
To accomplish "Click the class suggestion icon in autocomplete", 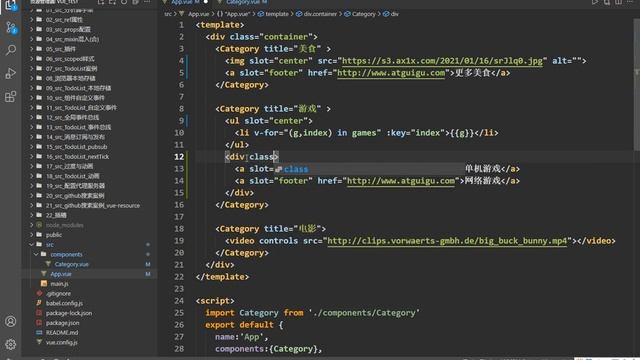I will pyautogui.click(x=279, y=169).
